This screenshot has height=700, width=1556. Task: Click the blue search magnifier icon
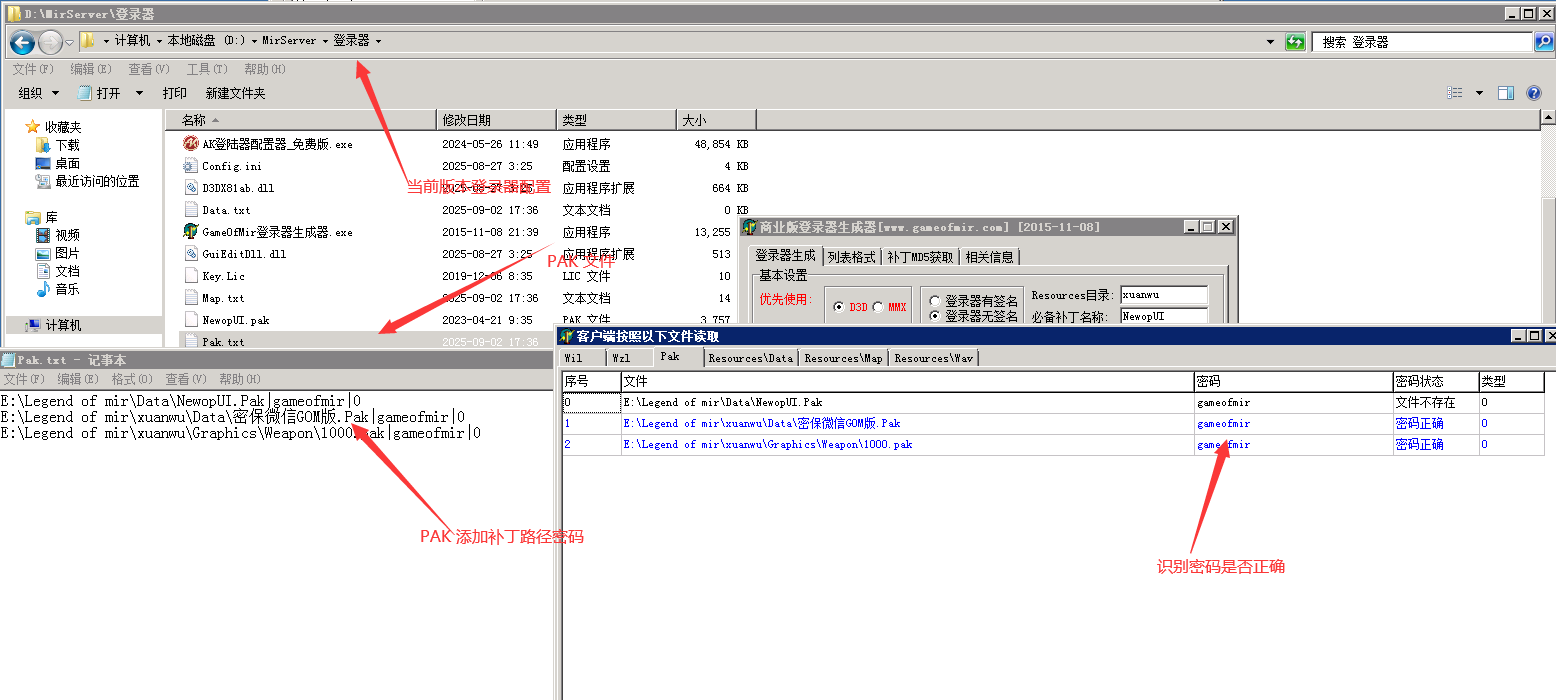click(x=1544, y=42)
